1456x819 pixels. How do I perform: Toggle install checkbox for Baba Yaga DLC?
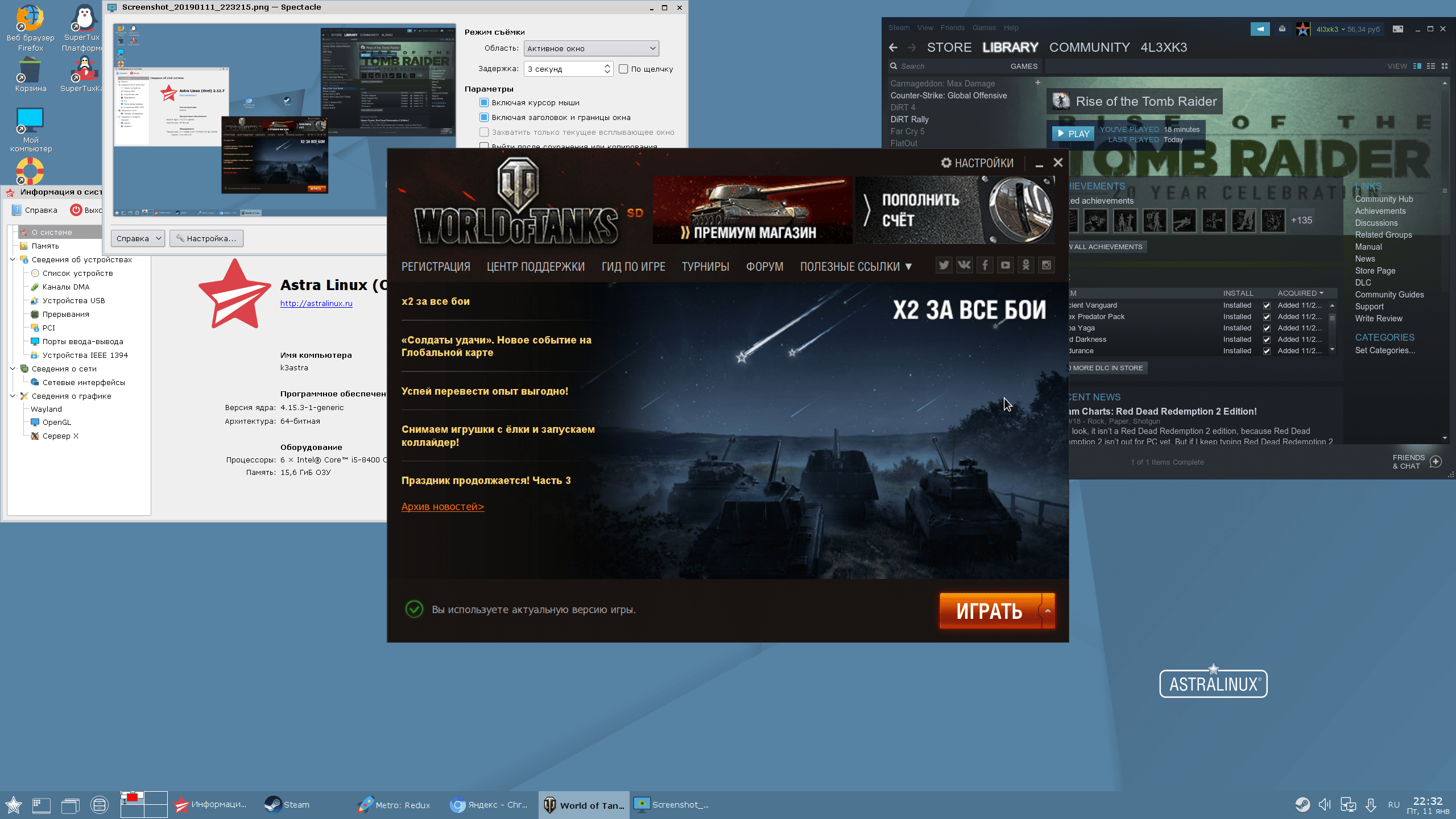coord(1267,328)
